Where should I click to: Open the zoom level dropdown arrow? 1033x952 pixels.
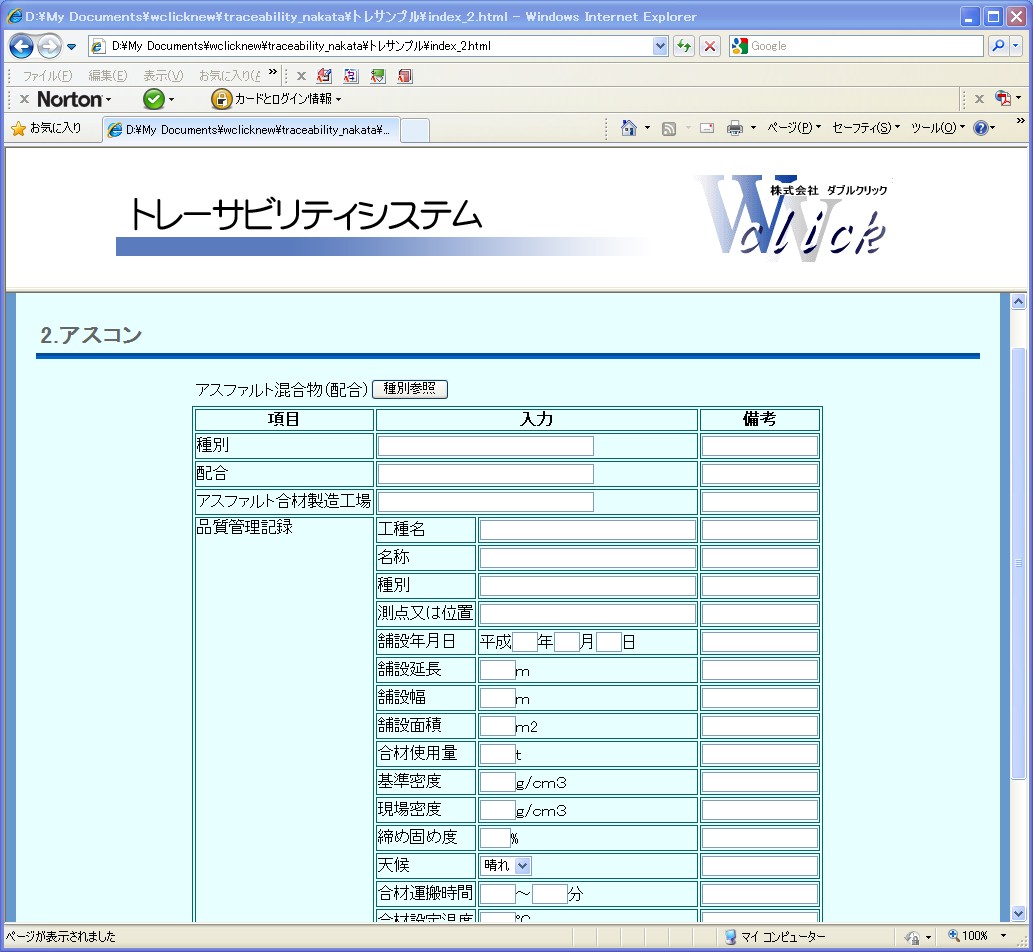point(1003,936)
